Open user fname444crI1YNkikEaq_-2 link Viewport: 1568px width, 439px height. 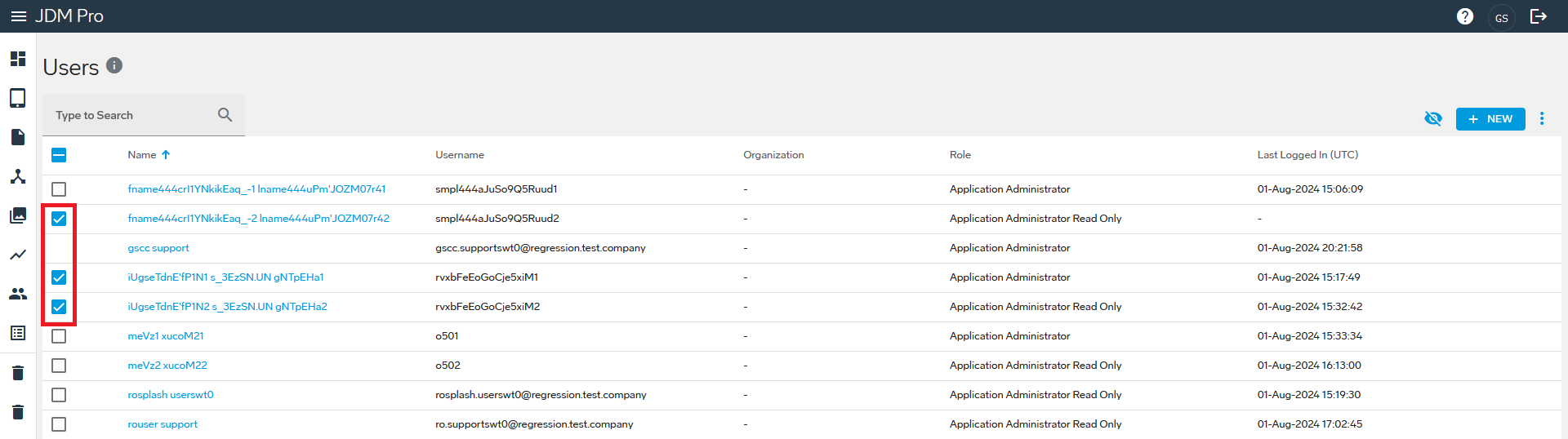pyautogui.click(x=258, y=219)
